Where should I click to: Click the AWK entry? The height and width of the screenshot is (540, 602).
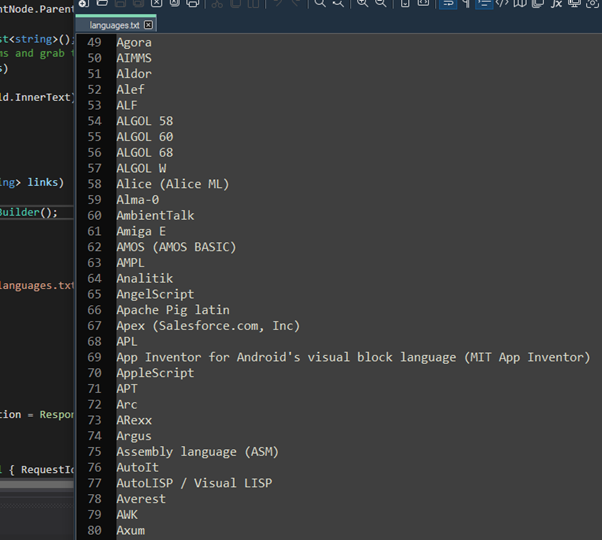[127, 514]
